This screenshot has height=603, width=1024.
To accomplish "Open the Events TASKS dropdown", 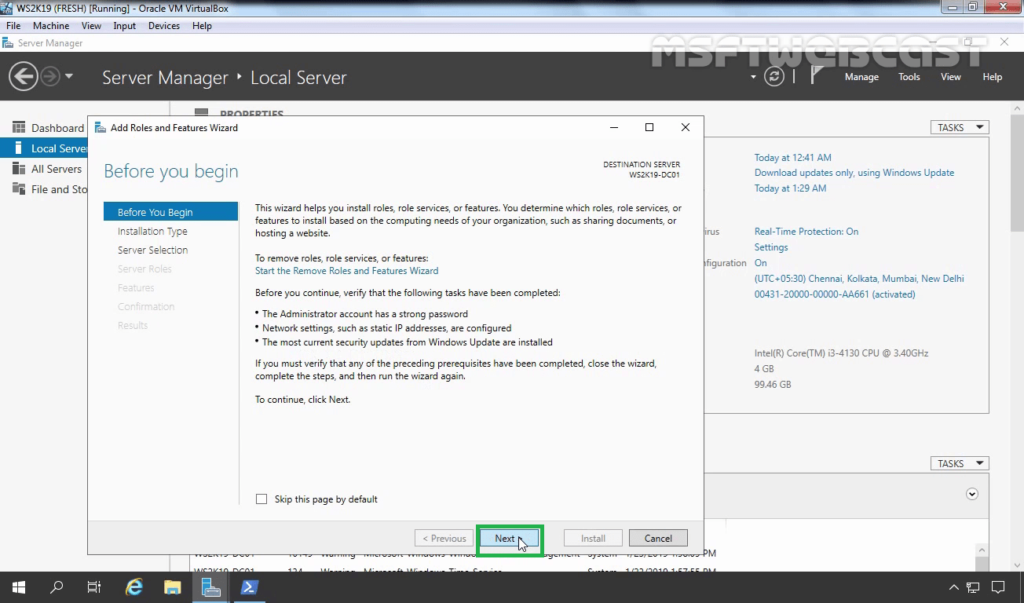I will pos(959,463).
